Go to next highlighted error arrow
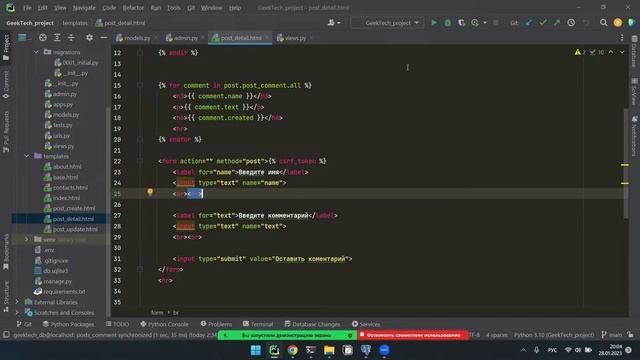The image size is (640, 360). pos(622,52)
